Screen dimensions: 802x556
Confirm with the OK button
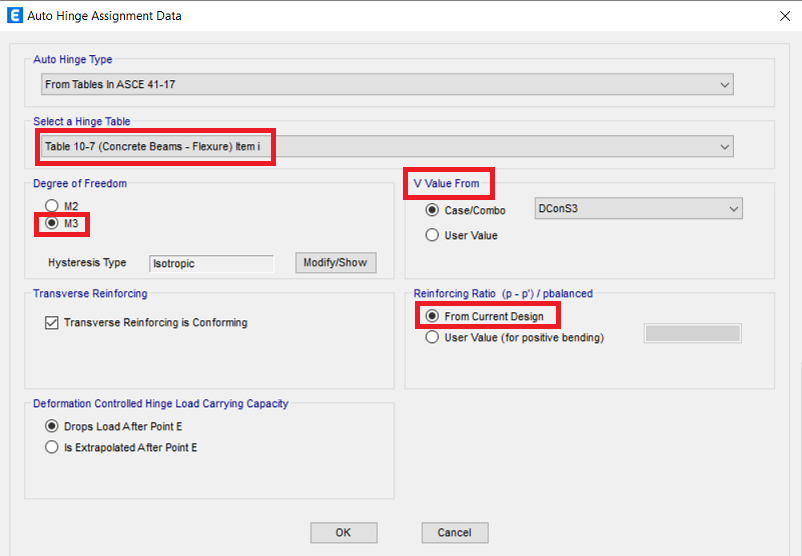click(x=343, y=533)
